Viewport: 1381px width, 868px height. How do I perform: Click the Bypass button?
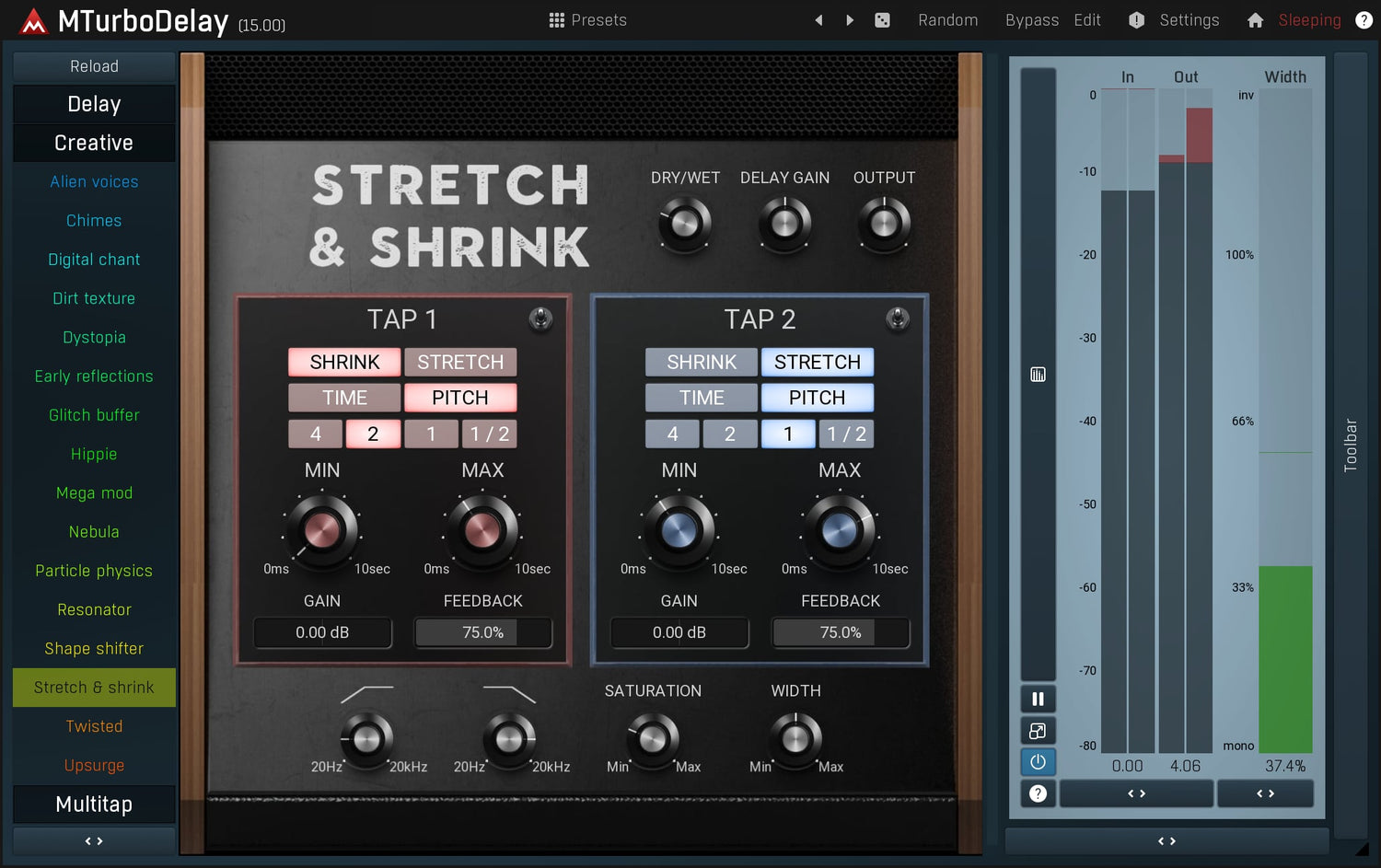pos(1031,20)
